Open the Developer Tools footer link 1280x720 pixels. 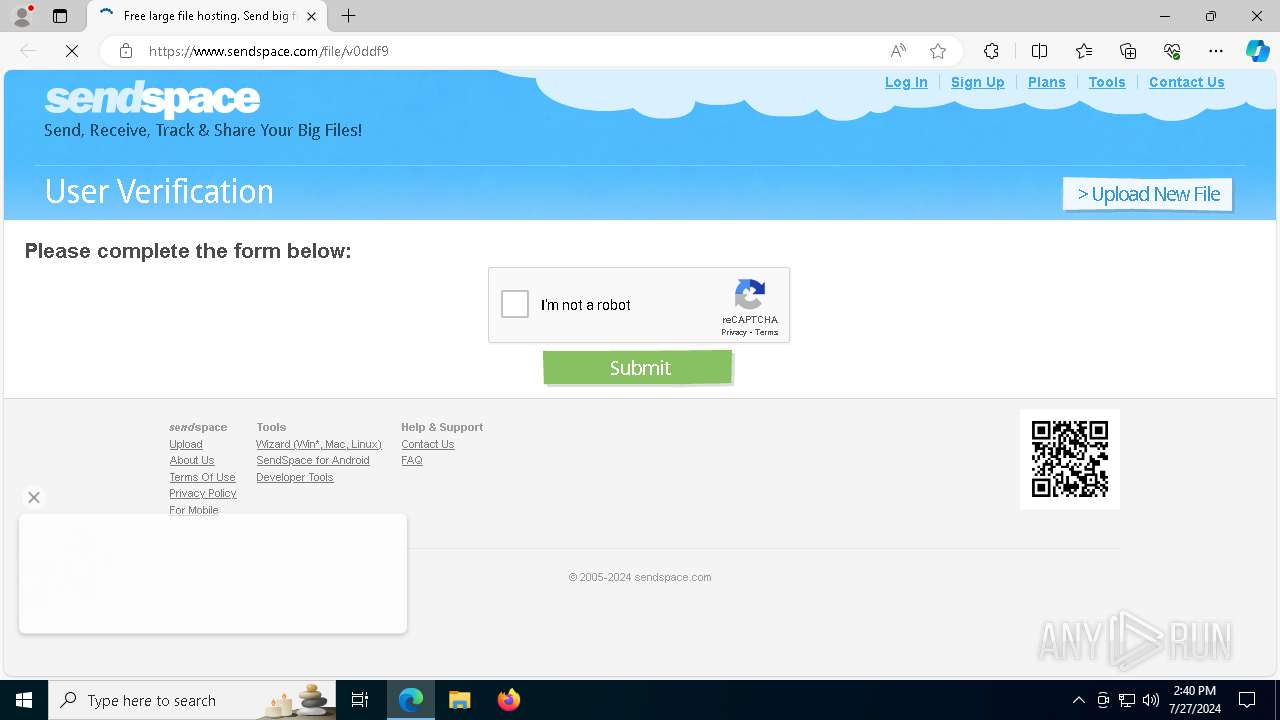(295, 477)
